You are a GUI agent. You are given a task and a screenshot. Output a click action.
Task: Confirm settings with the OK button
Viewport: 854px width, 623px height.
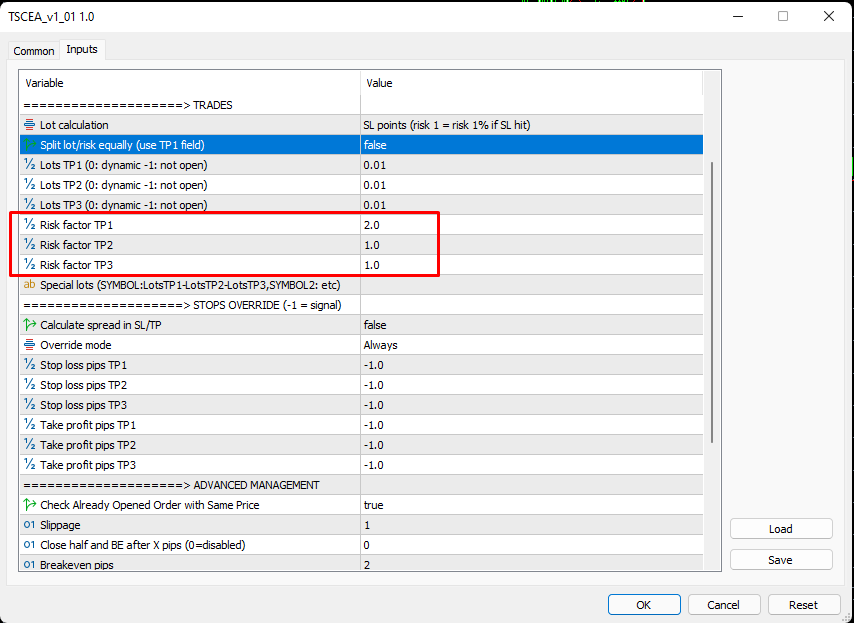point(644,605)
